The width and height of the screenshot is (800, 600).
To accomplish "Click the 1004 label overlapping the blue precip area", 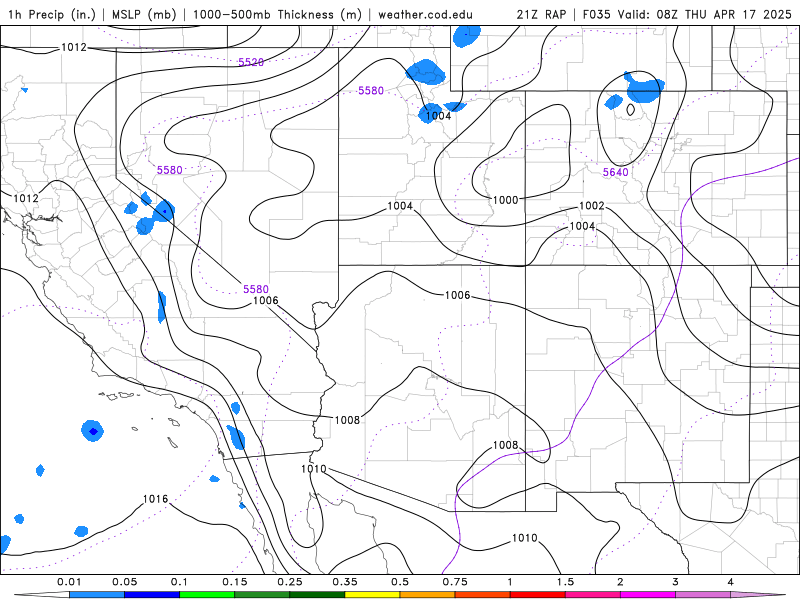I will click(x=438, y=116).
